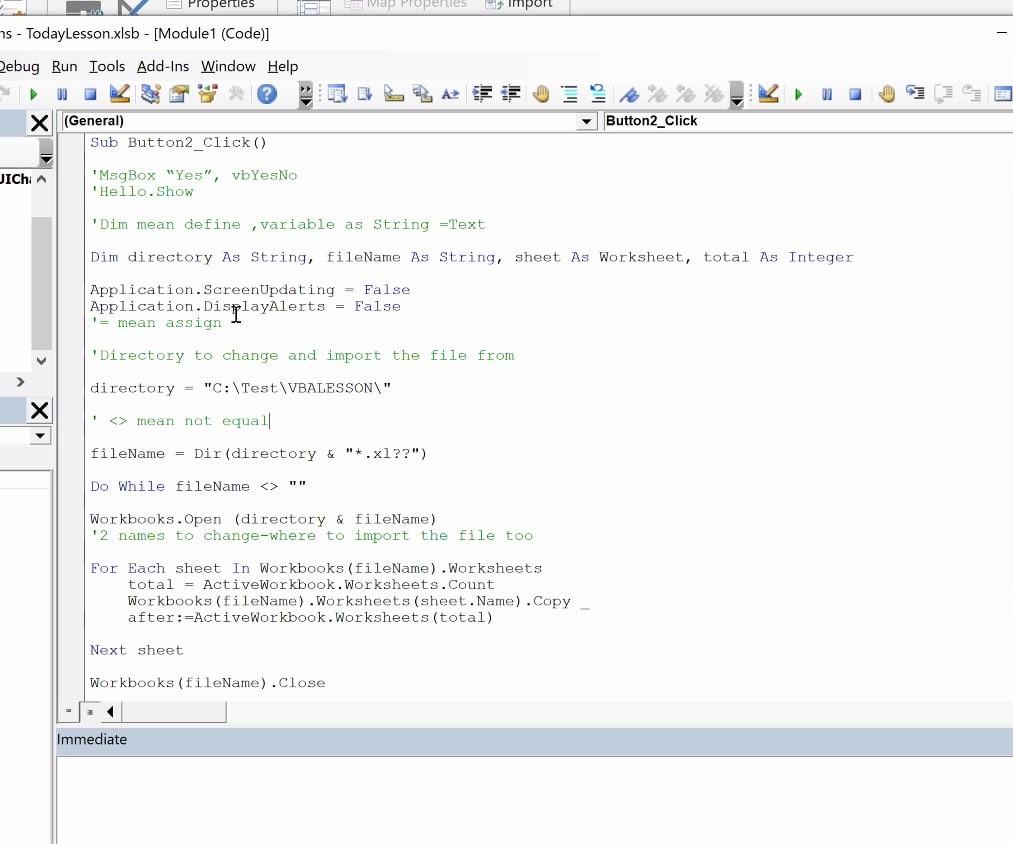The height and width of the screenshot is (844, 1013).
Task: Click the Step Into debug icon
Action: [915, 94]
